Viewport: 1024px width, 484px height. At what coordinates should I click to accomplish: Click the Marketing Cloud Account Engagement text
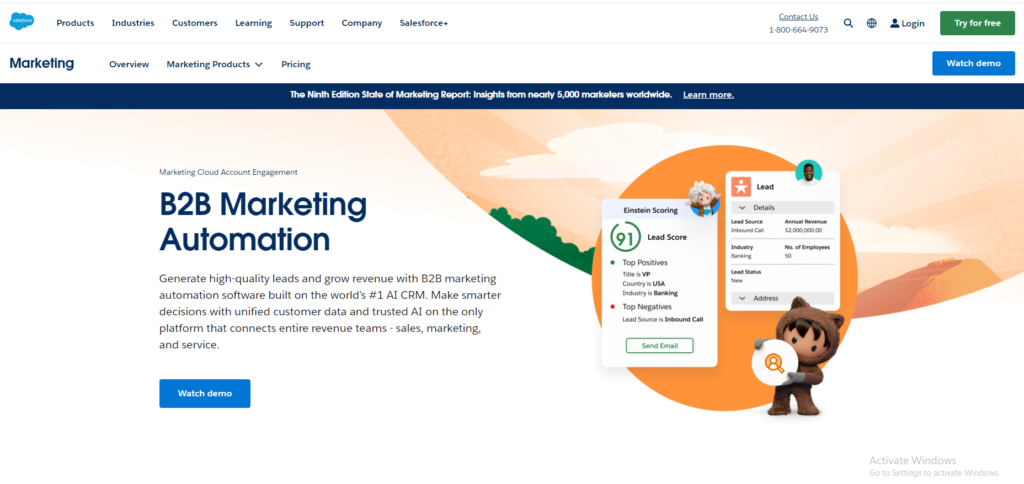(x=229, y=172)
